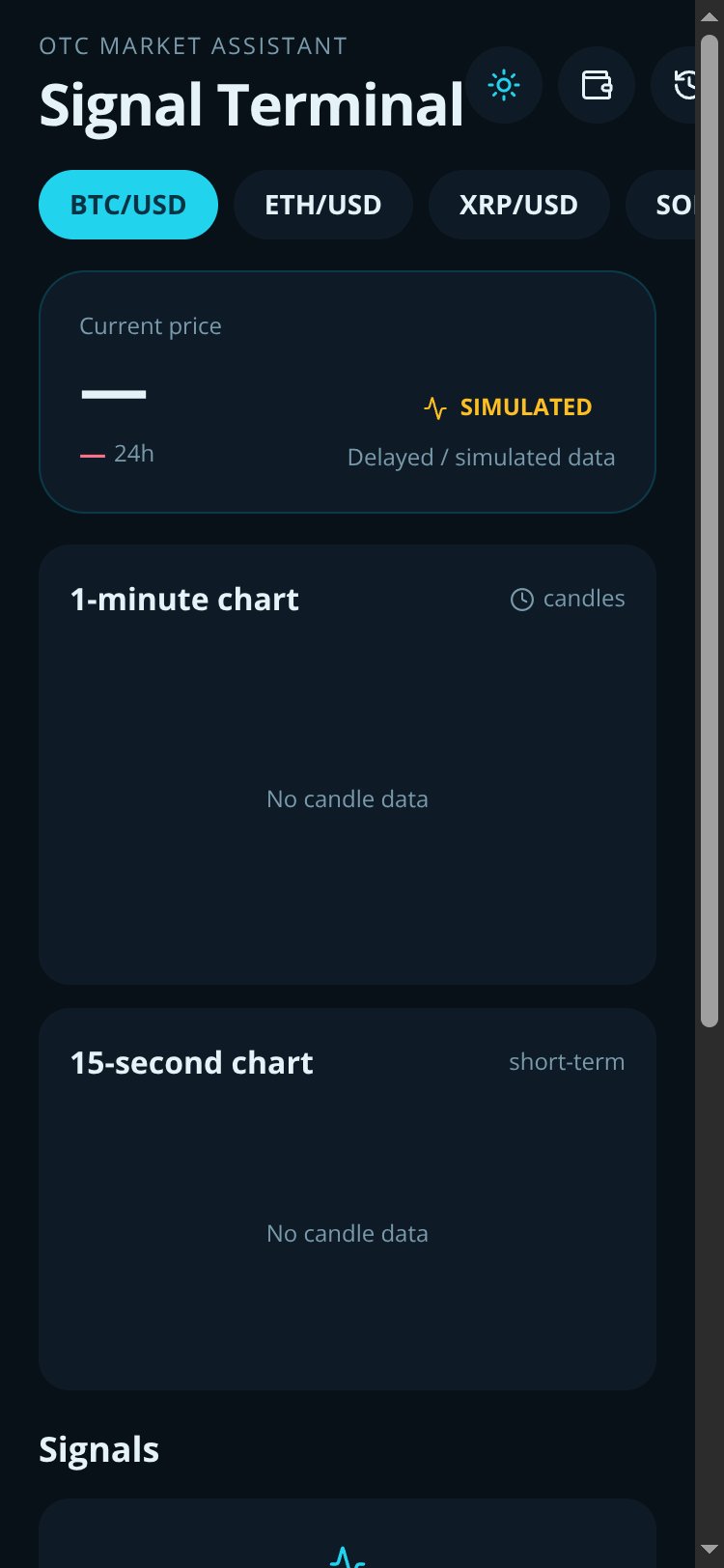Click the 15-second chart No candle data area
This screenshot has width=724, height=1568.
[348, 1234]
